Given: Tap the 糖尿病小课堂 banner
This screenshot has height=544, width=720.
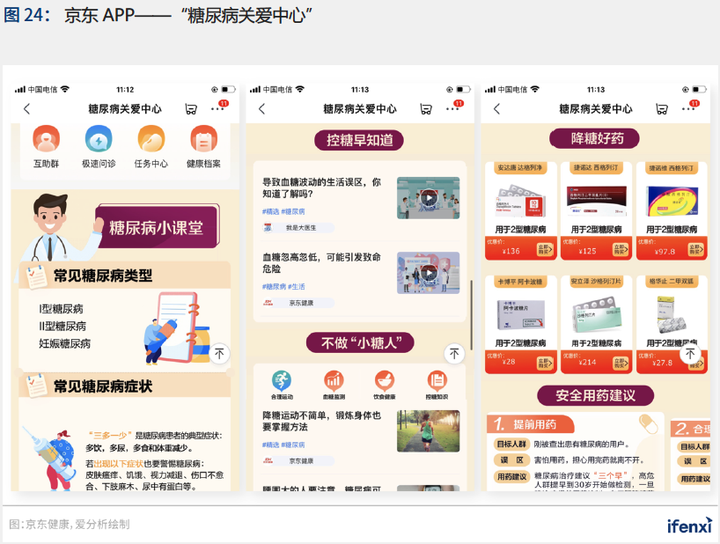Looking at the screenshot, I should coord(157,227).
